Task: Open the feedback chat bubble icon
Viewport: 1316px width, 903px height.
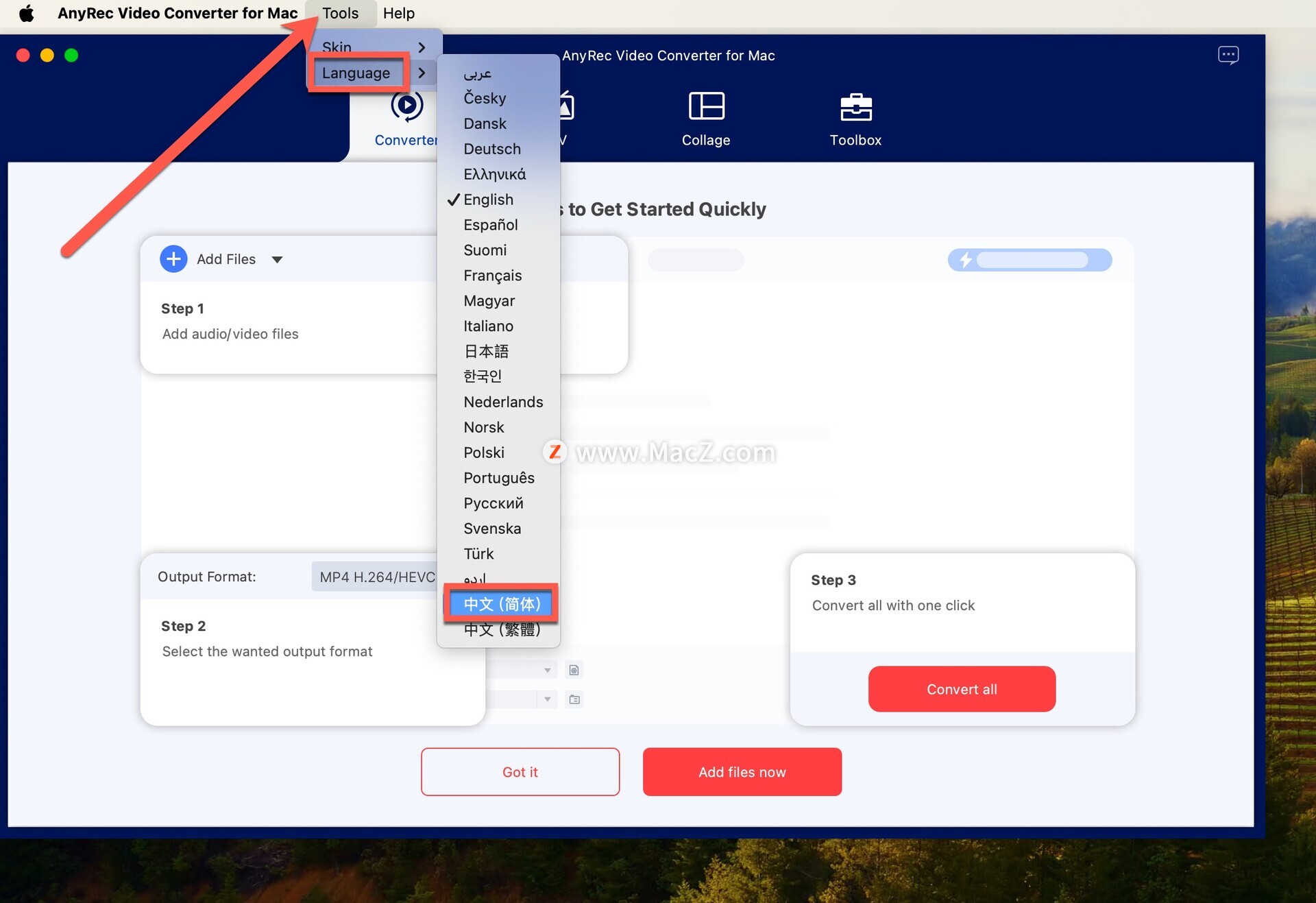Action: click(1228, 55)
